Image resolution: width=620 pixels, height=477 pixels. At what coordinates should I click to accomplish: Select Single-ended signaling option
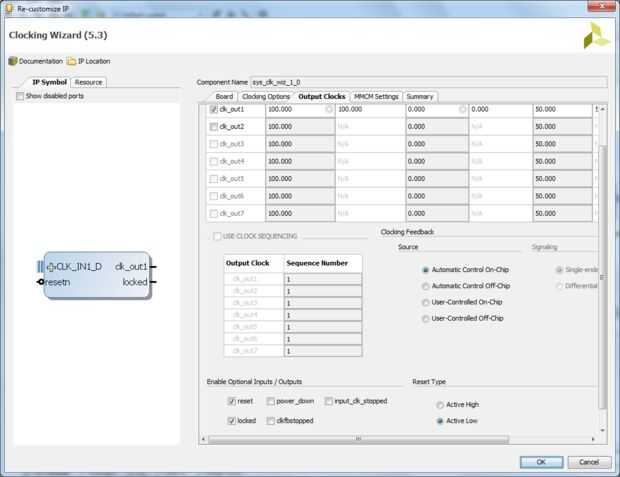point(559,270)
